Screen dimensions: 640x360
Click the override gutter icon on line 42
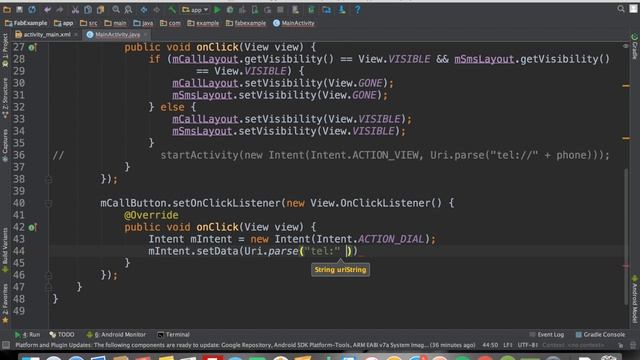(x=32, y=227)
